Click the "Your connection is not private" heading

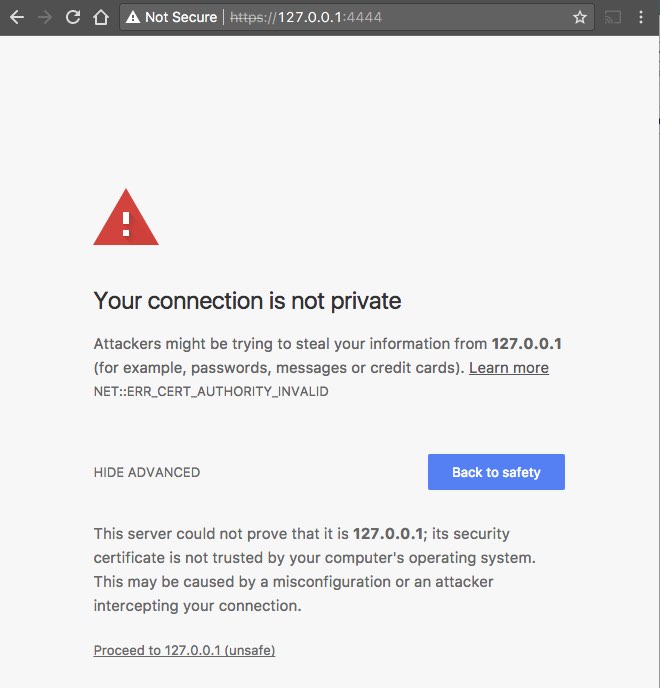click(247, 300)
